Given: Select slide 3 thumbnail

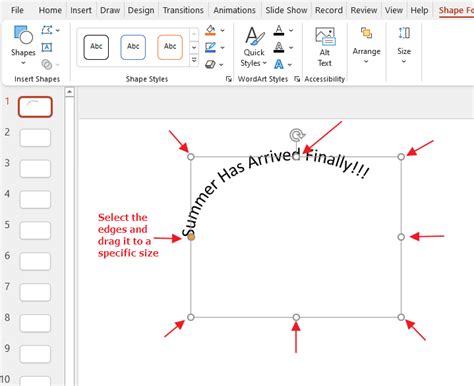Looking at the screenshot, I should click(x=35, y=169).
